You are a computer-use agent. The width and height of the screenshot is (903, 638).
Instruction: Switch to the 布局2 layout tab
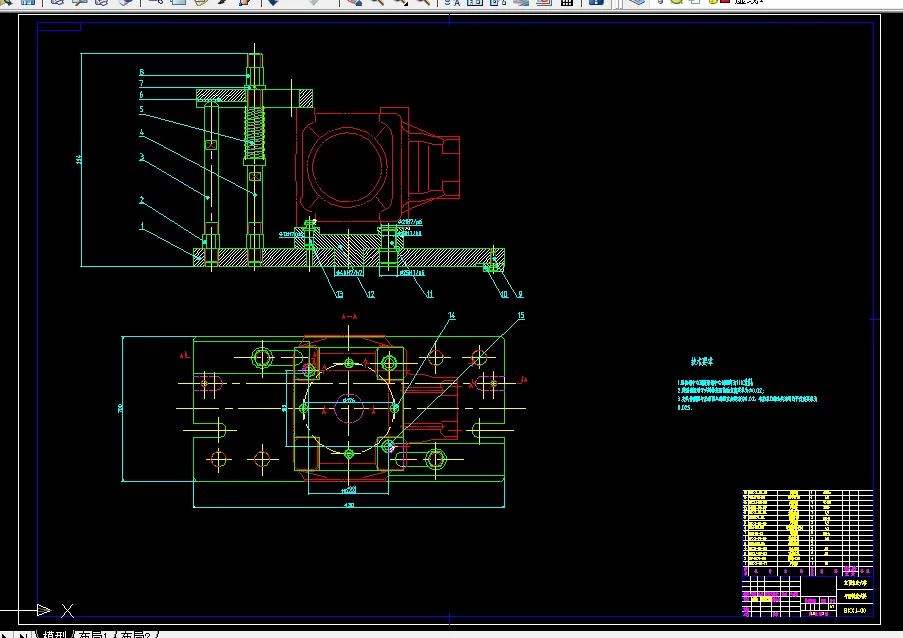tap(136, 635)
